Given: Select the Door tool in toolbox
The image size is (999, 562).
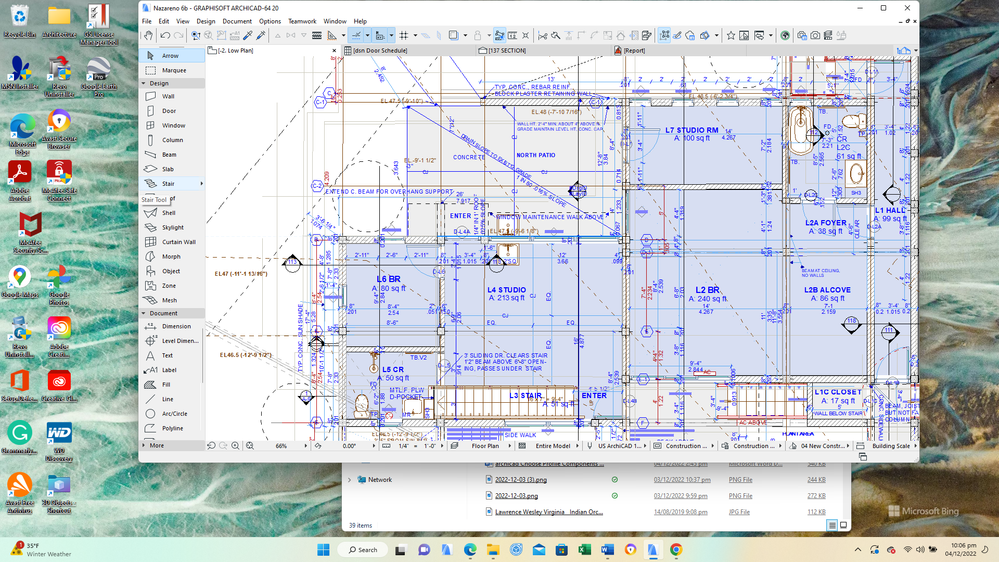Looking at the screenshot, I should point(169,111).
